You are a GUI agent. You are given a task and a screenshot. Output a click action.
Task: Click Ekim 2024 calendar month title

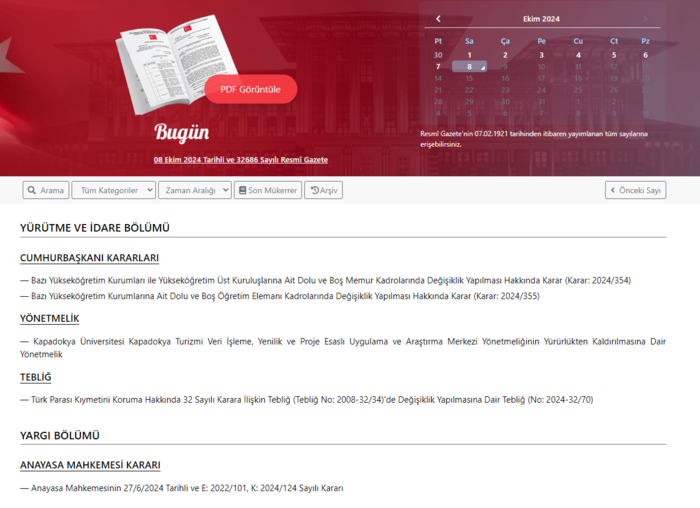point(542,19)
